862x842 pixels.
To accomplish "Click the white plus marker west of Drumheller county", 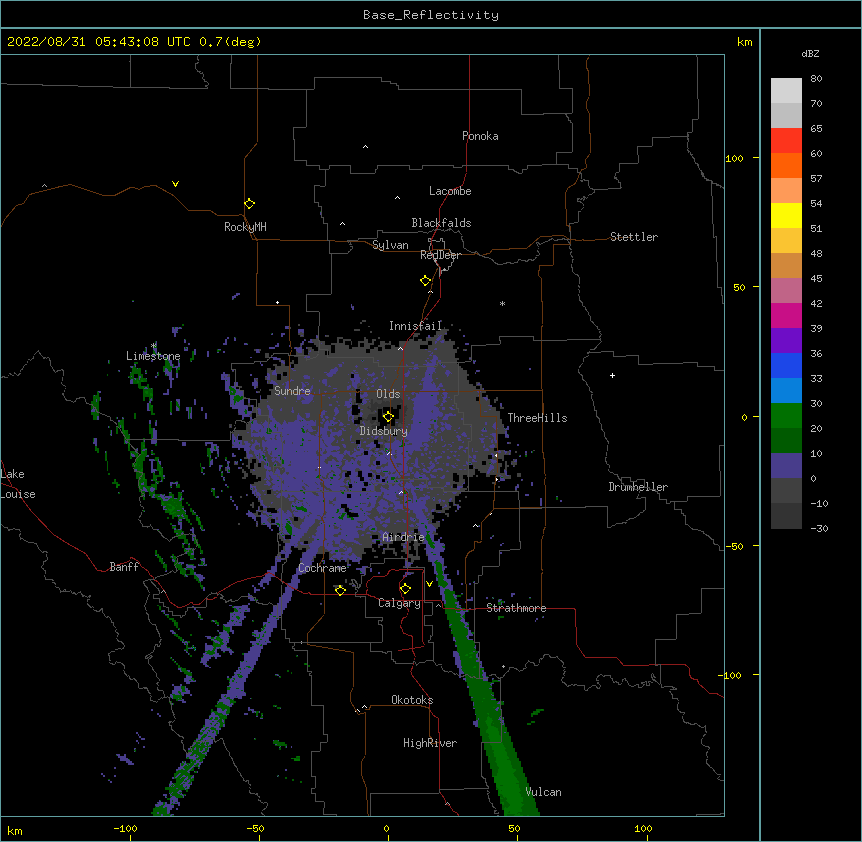I will (x=612, y=375).
